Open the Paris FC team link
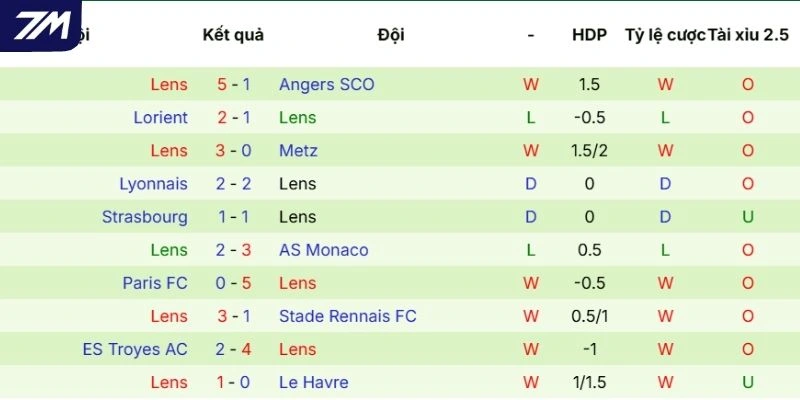Viewport: 800px width, 400px height. tap(155, 283)
